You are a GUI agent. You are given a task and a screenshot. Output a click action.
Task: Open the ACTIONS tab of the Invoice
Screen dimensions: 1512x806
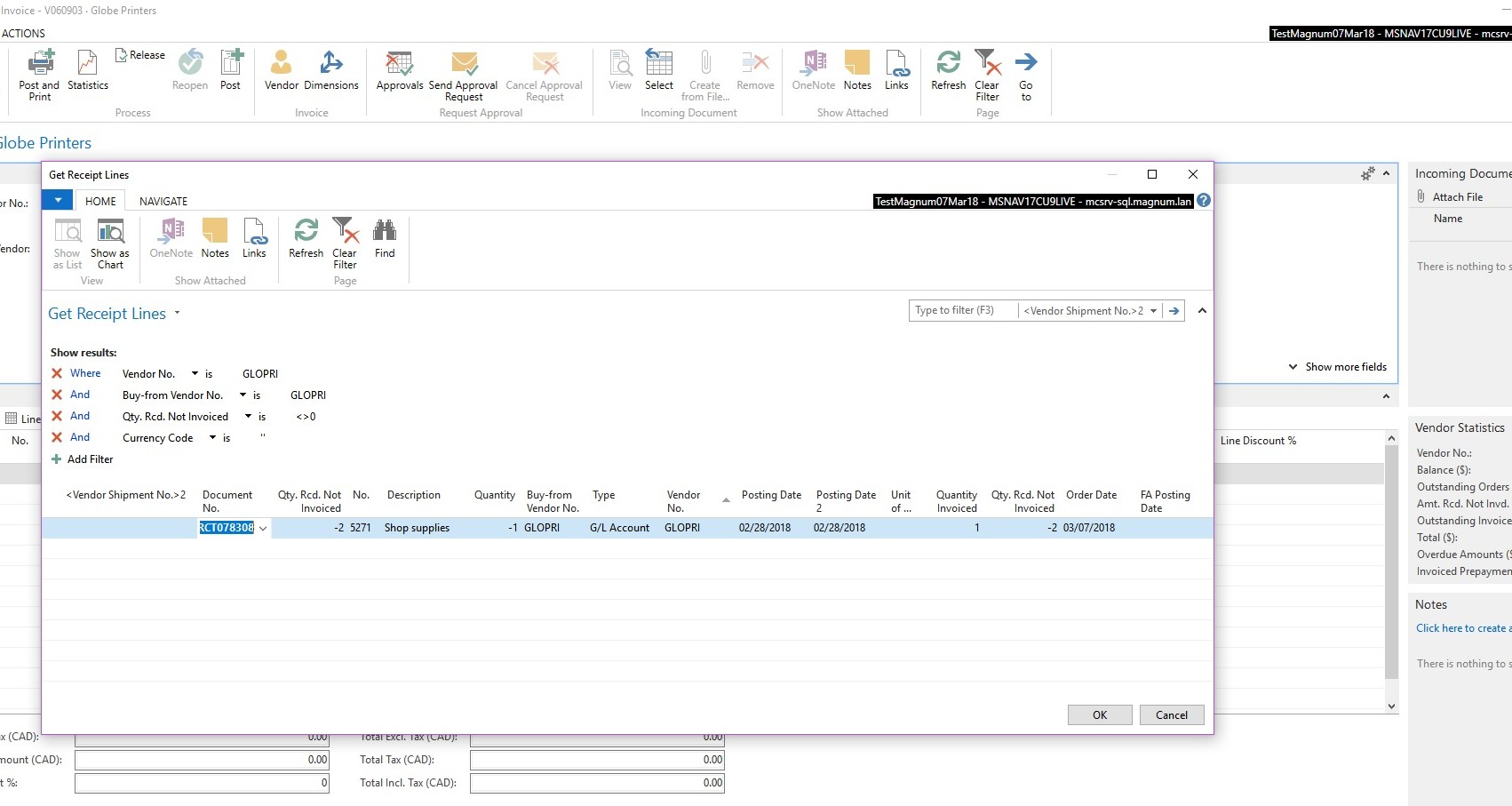coord(23,33)
